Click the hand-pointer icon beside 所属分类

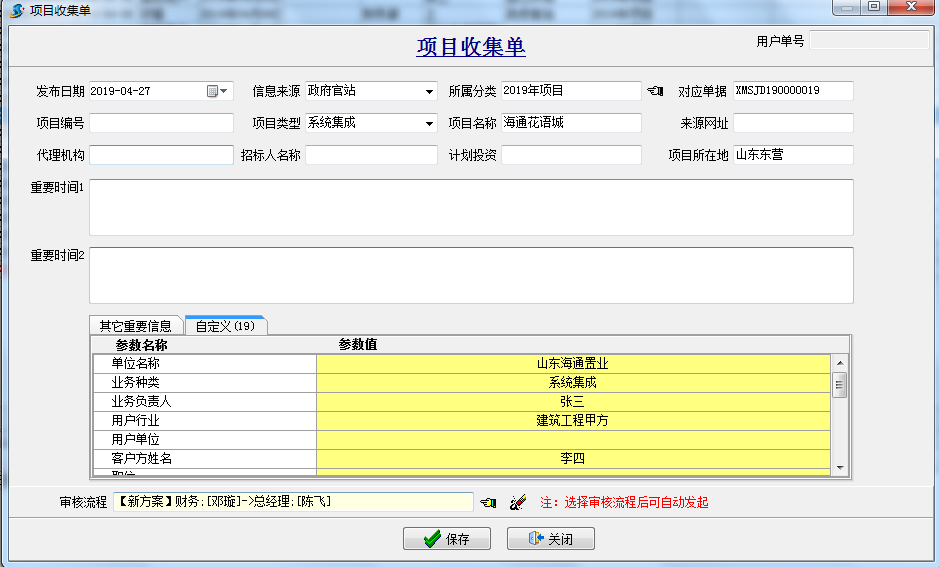tap(655, 91)
